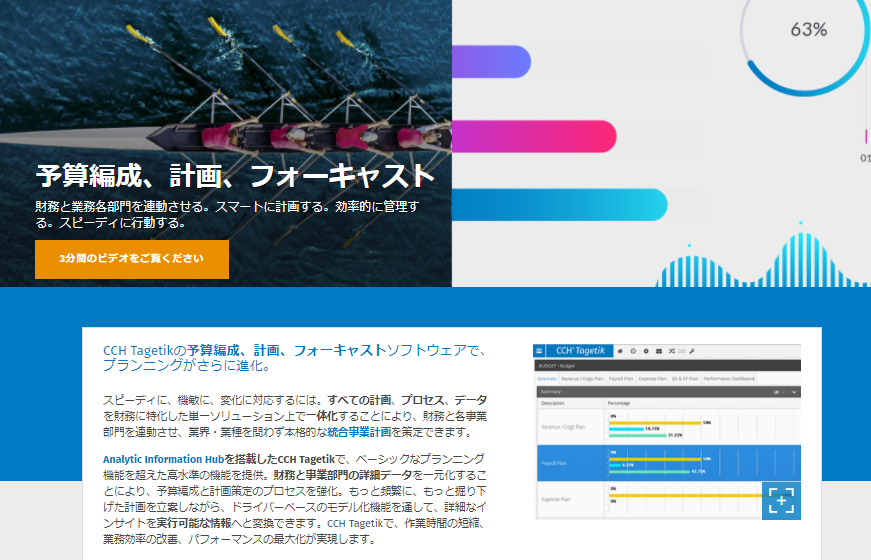Click the CCH Tagetik logo in the screenshot
Screen dimensions: 871x560
click(580, 351)
